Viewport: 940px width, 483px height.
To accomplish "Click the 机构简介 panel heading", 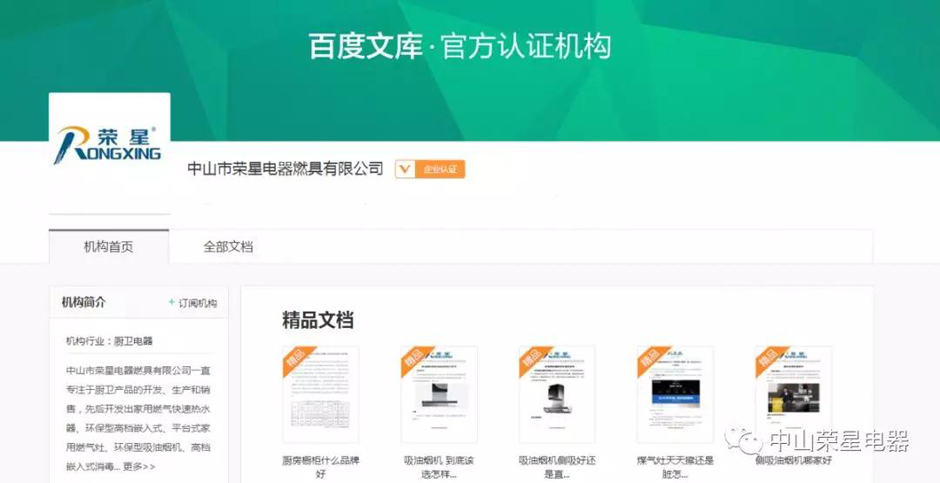I will tap(83, 302).
